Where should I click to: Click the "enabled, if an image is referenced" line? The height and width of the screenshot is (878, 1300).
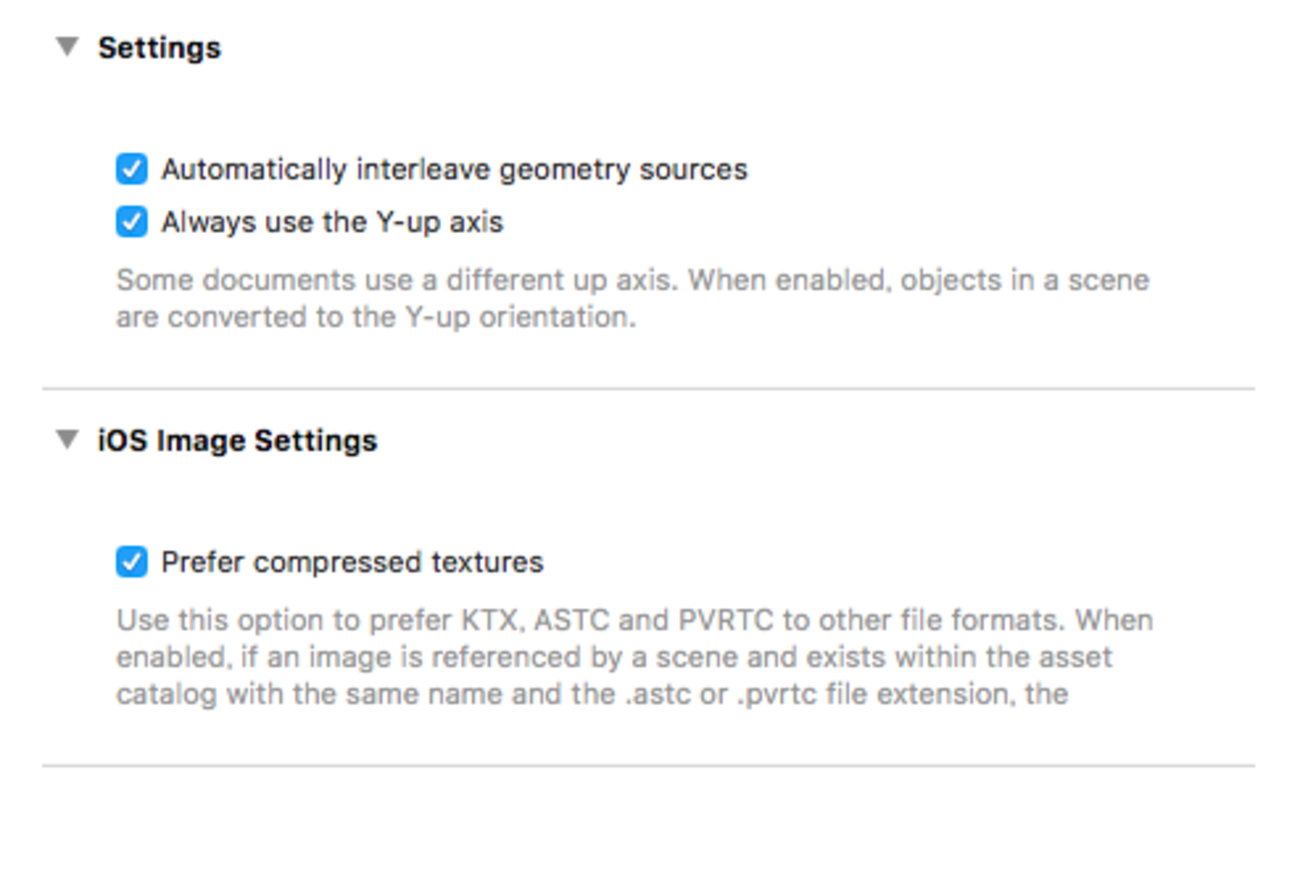click(x=614, y=657)
